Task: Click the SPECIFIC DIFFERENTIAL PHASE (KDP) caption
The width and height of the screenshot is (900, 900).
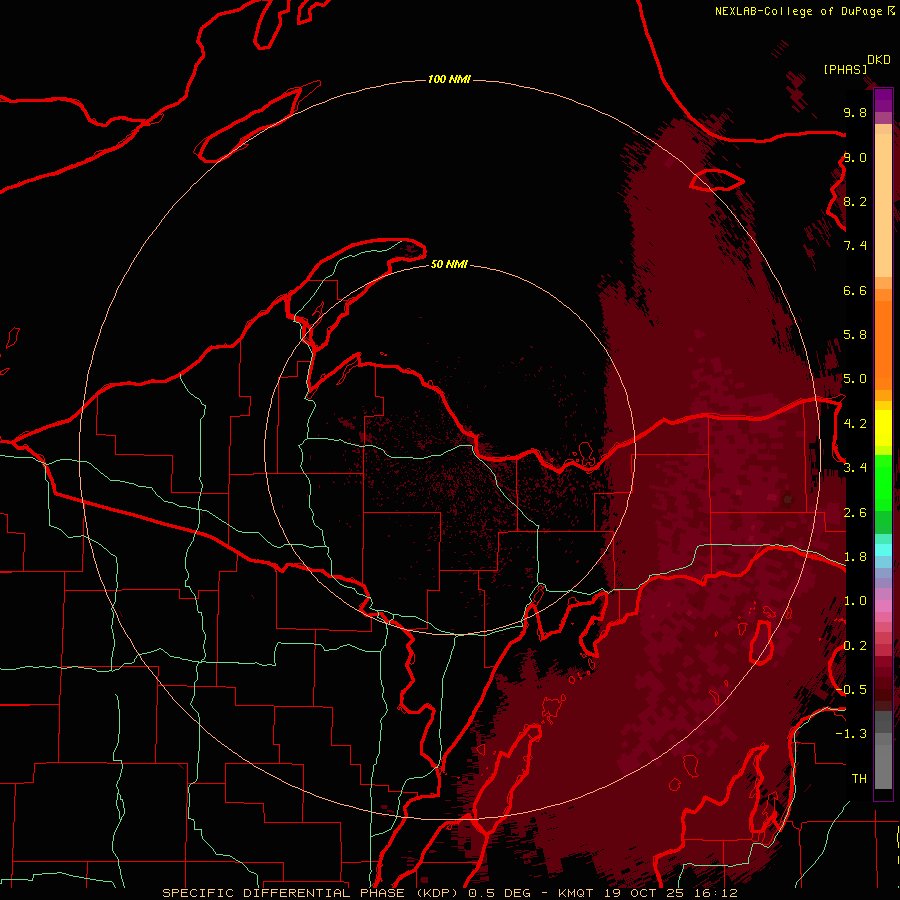Action: click(x=311, y=893)
